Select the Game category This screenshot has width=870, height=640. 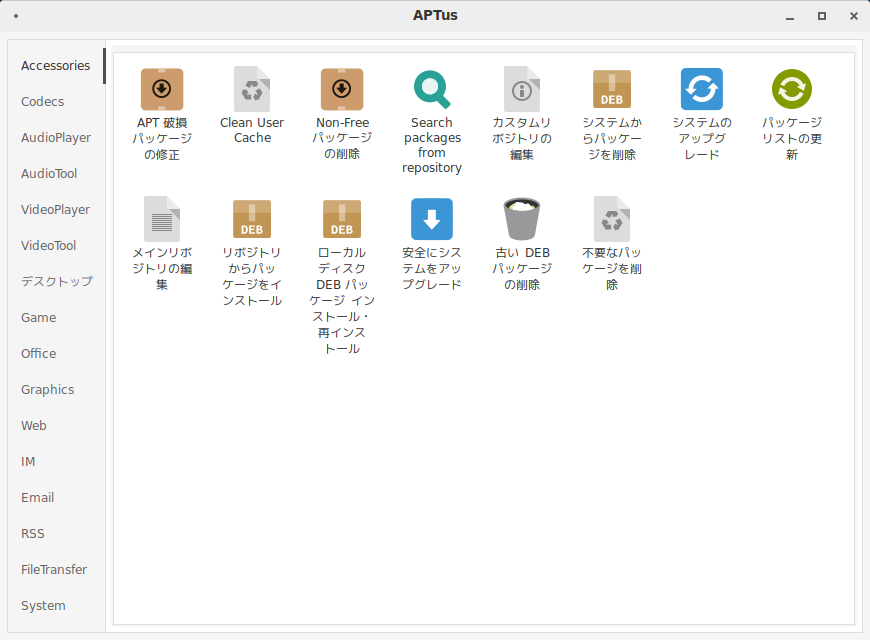coord(55,318)
